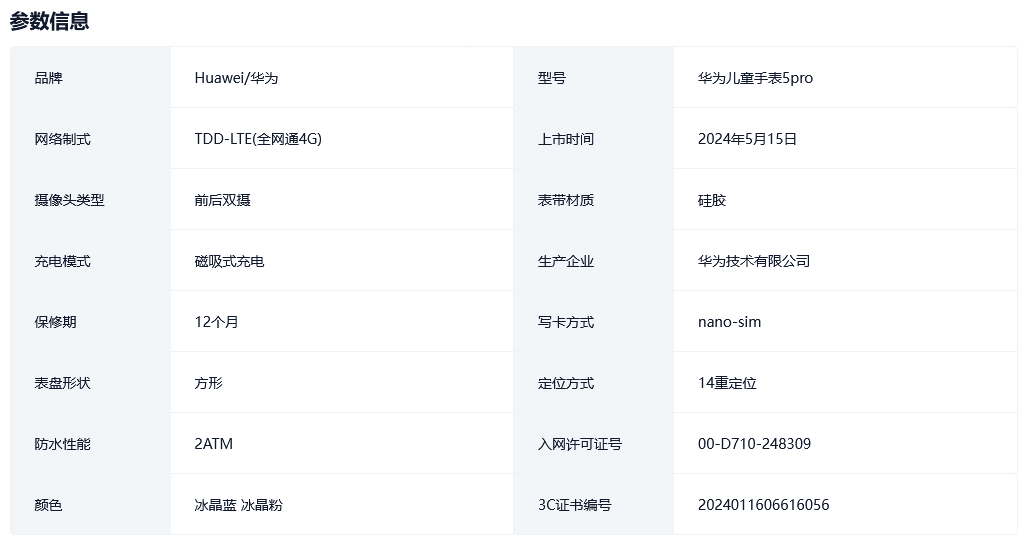Click the 14重定位 positioning value
The width and height of the screenshot is (1030, 553).
pos(727,383)
